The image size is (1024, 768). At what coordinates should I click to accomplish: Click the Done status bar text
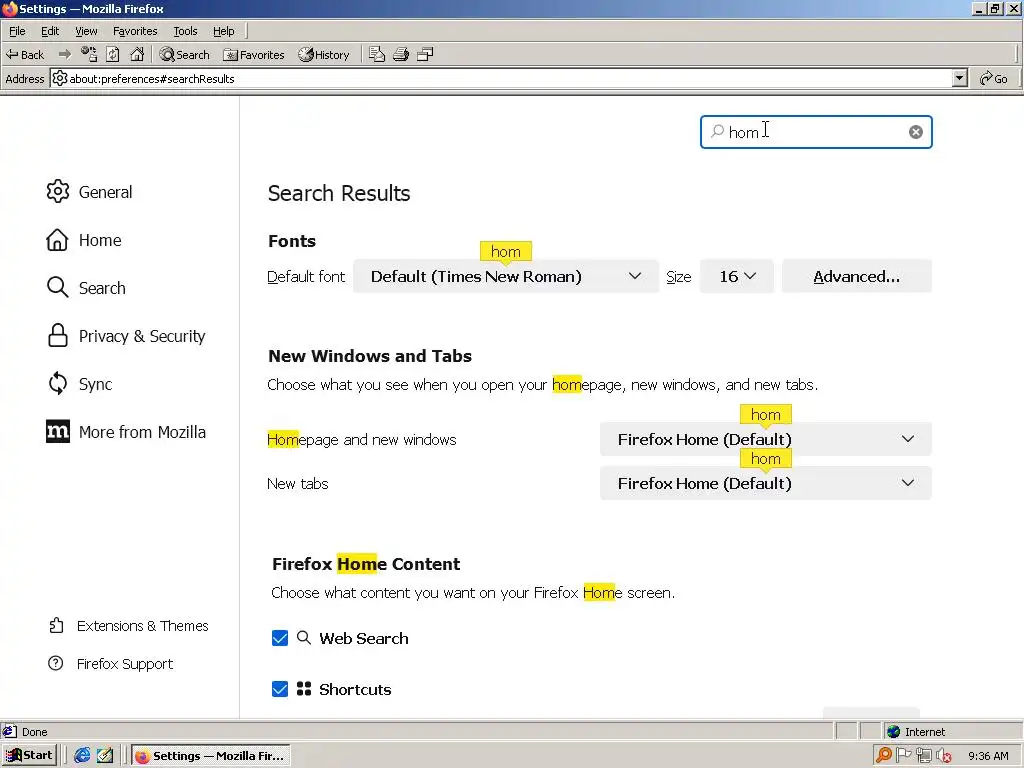(35, 732)
